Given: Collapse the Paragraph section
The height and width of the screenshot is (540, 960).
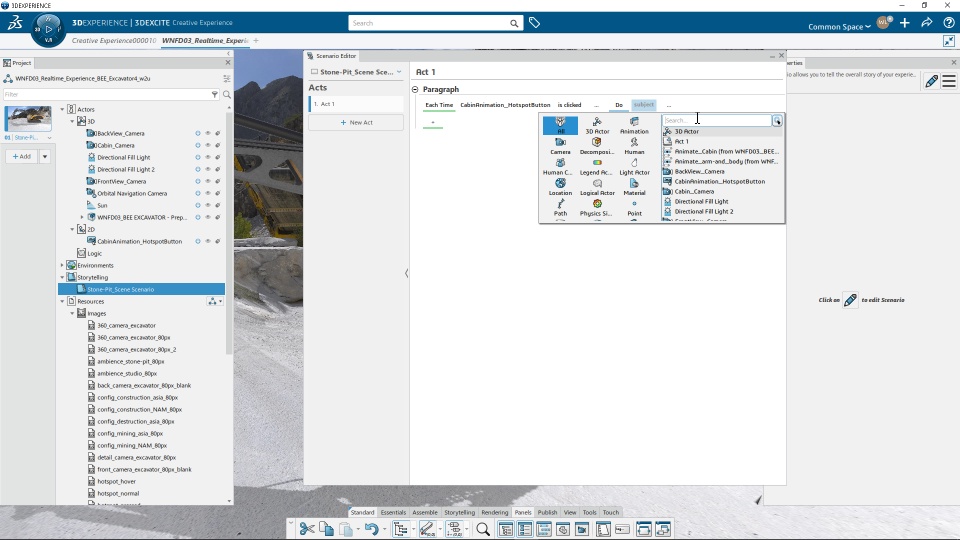Looking at the screenshot, I should [x=415, y=89].
